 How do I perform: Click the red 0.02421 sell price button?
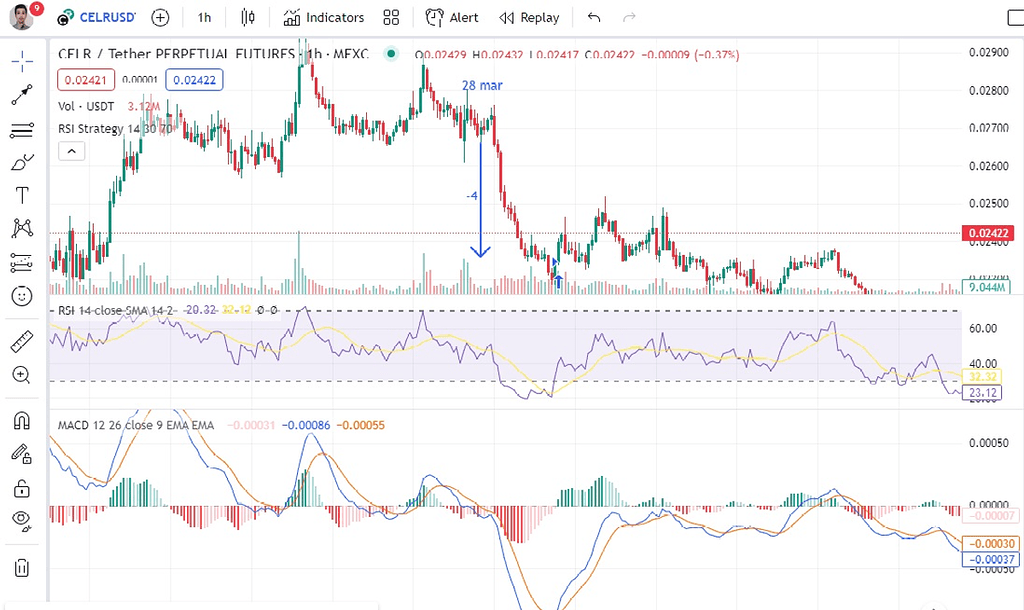(x=85, y=80)
